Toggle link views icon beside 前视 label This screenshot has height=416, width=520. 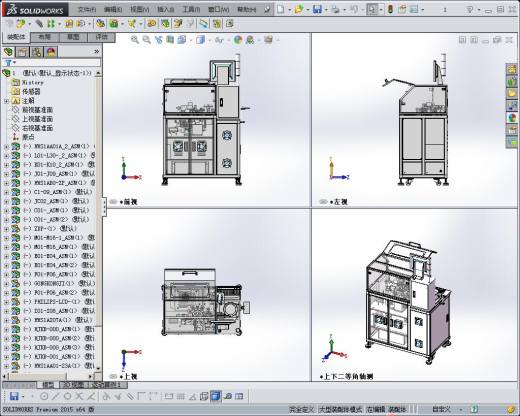tap(113, 202)
